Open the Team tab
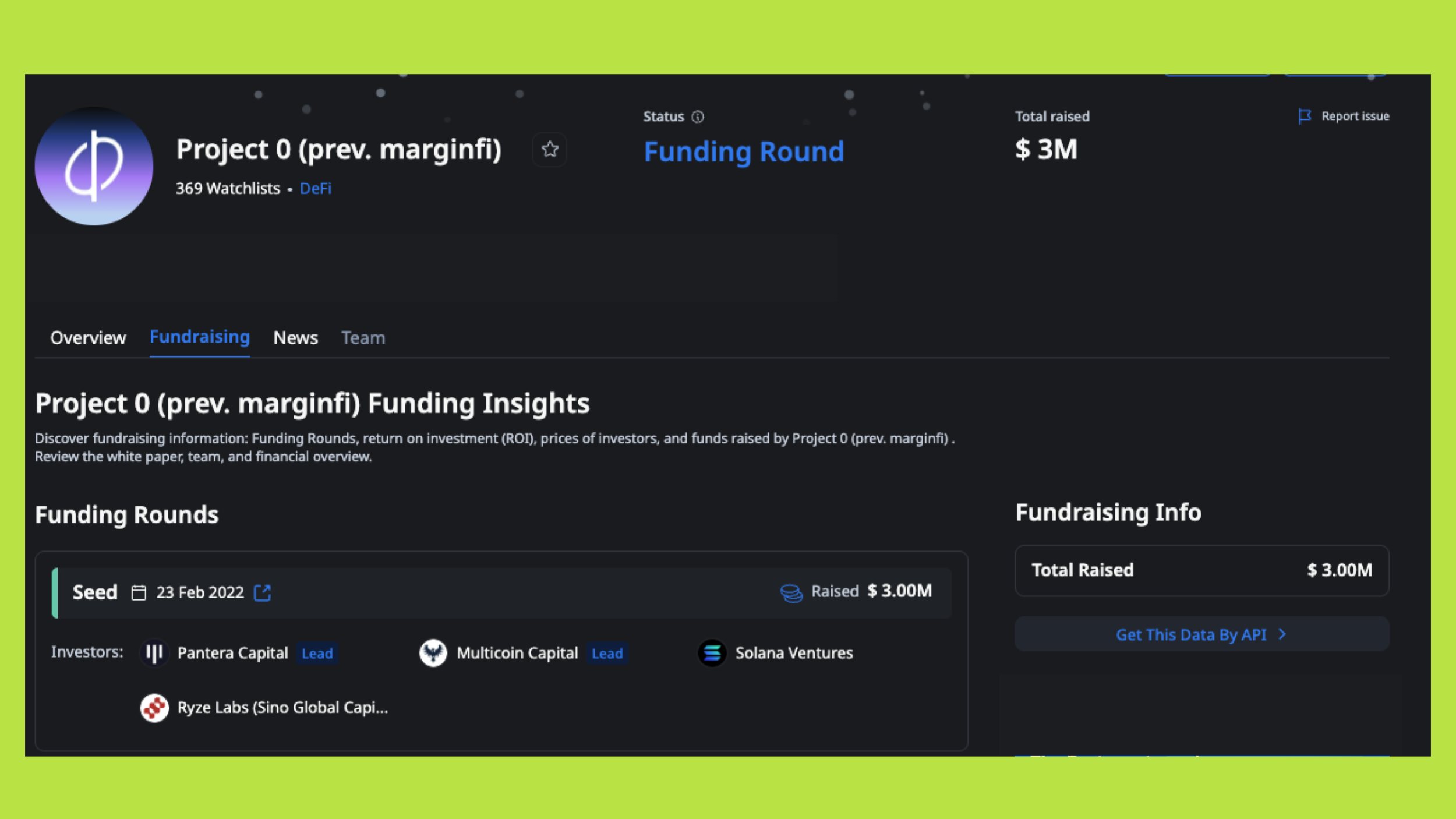This screenshot has width=1456, height=819. (363, 338)
